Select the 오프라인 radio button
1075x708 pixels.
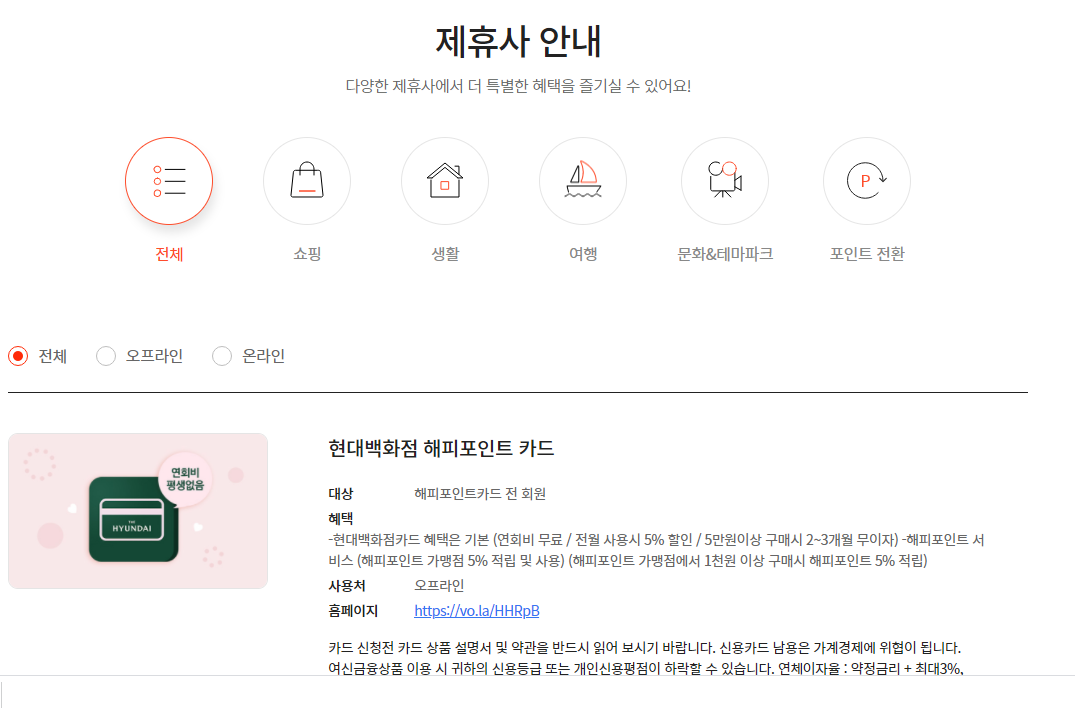[106, 356]
